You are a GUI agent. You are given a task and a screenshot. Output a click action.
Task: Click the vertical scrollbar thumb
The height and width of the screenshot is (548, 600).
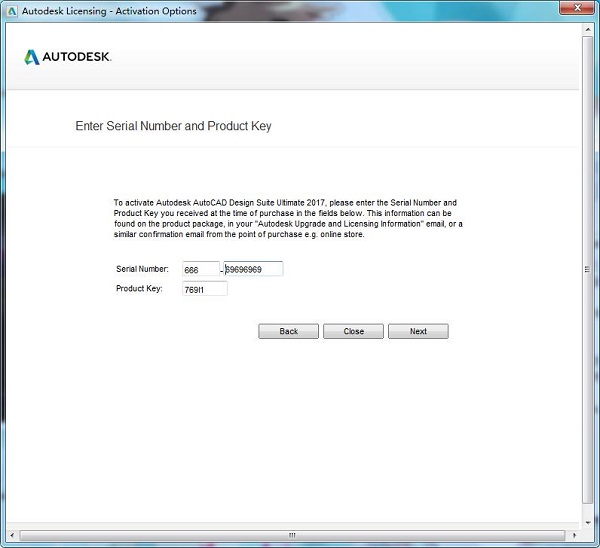pyautogui.click(x=588, y=270)
